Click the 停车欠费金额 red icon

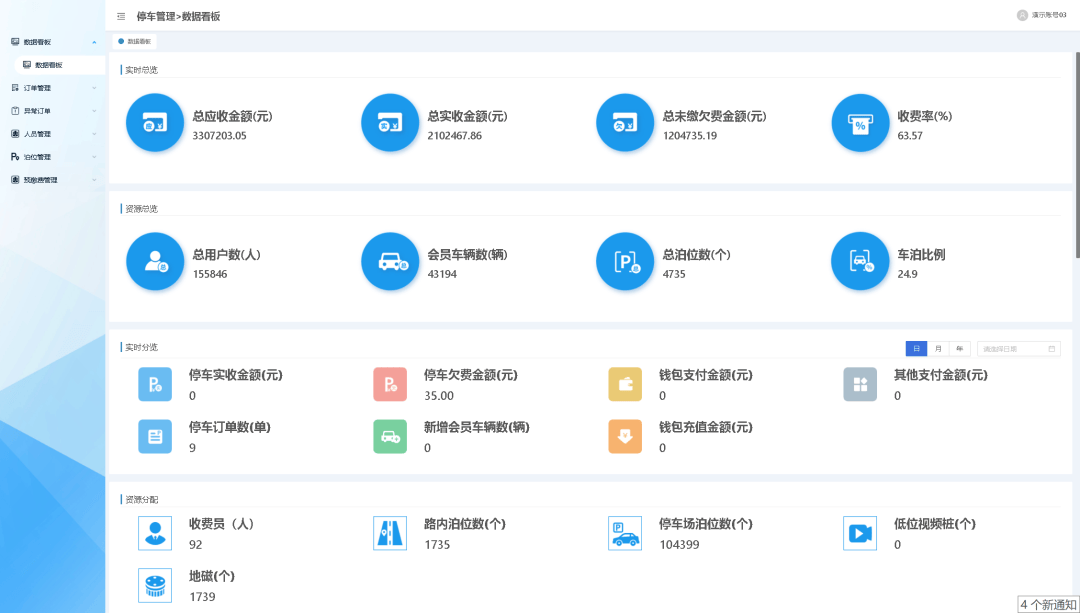click(390, 384)
